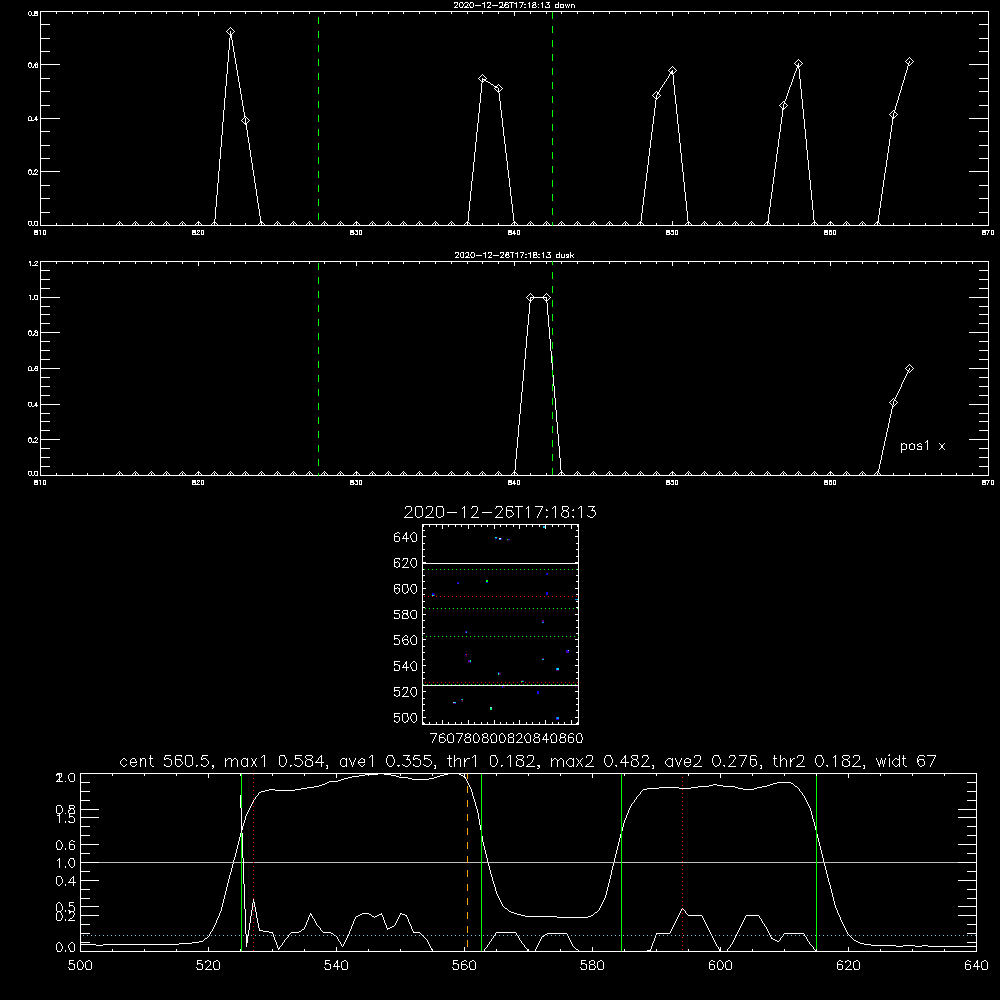Click the "640" x-axis label of the bottom plot
The width and height of the screenshot is (1000, 1000).
[976, 966]
